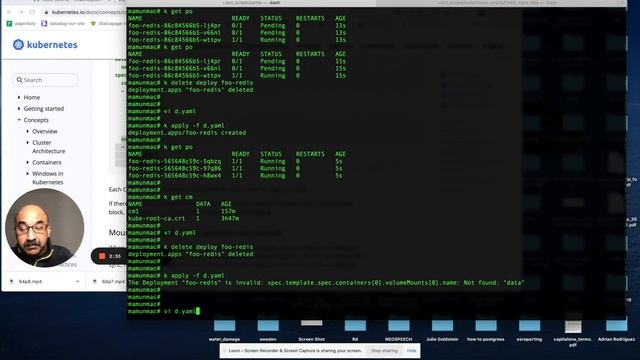Click the deployment.apps/foo-redis created line
The image size is (640, 360).
pos(187,133)
